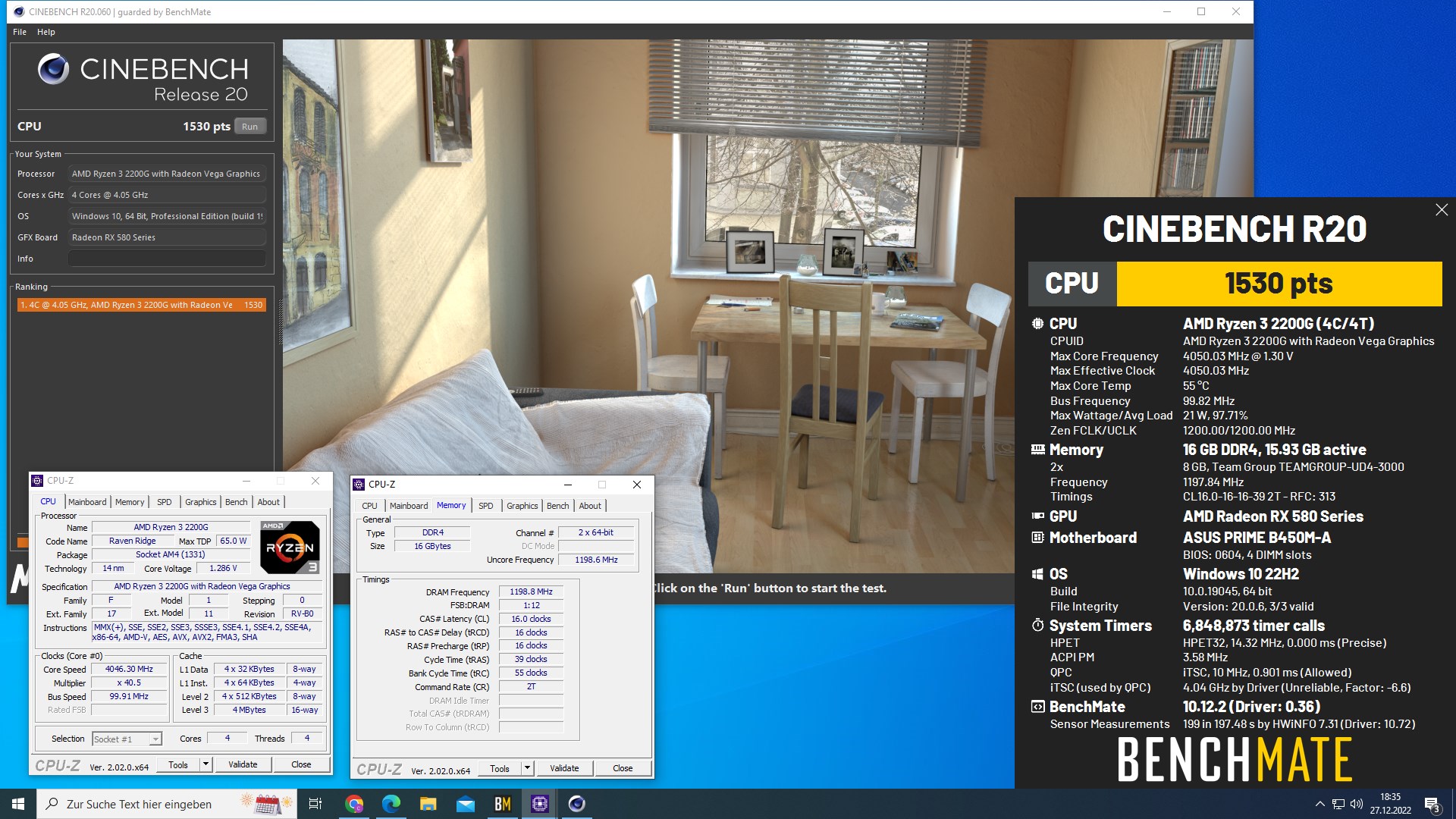Click the network tray icon
The width and height of the screenshot is (1456, 819).
[1338, 804]
